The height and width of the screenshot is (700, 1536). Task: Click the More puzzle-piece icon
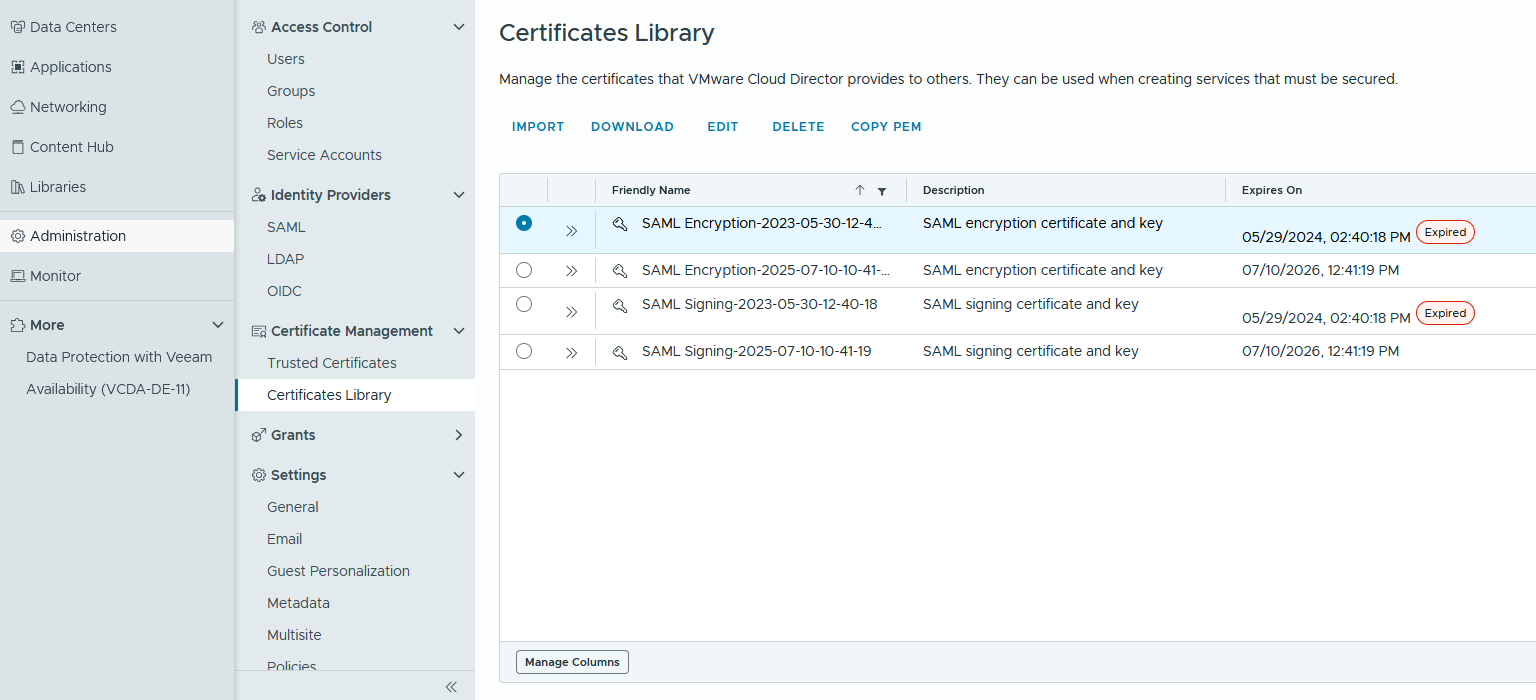18,325
